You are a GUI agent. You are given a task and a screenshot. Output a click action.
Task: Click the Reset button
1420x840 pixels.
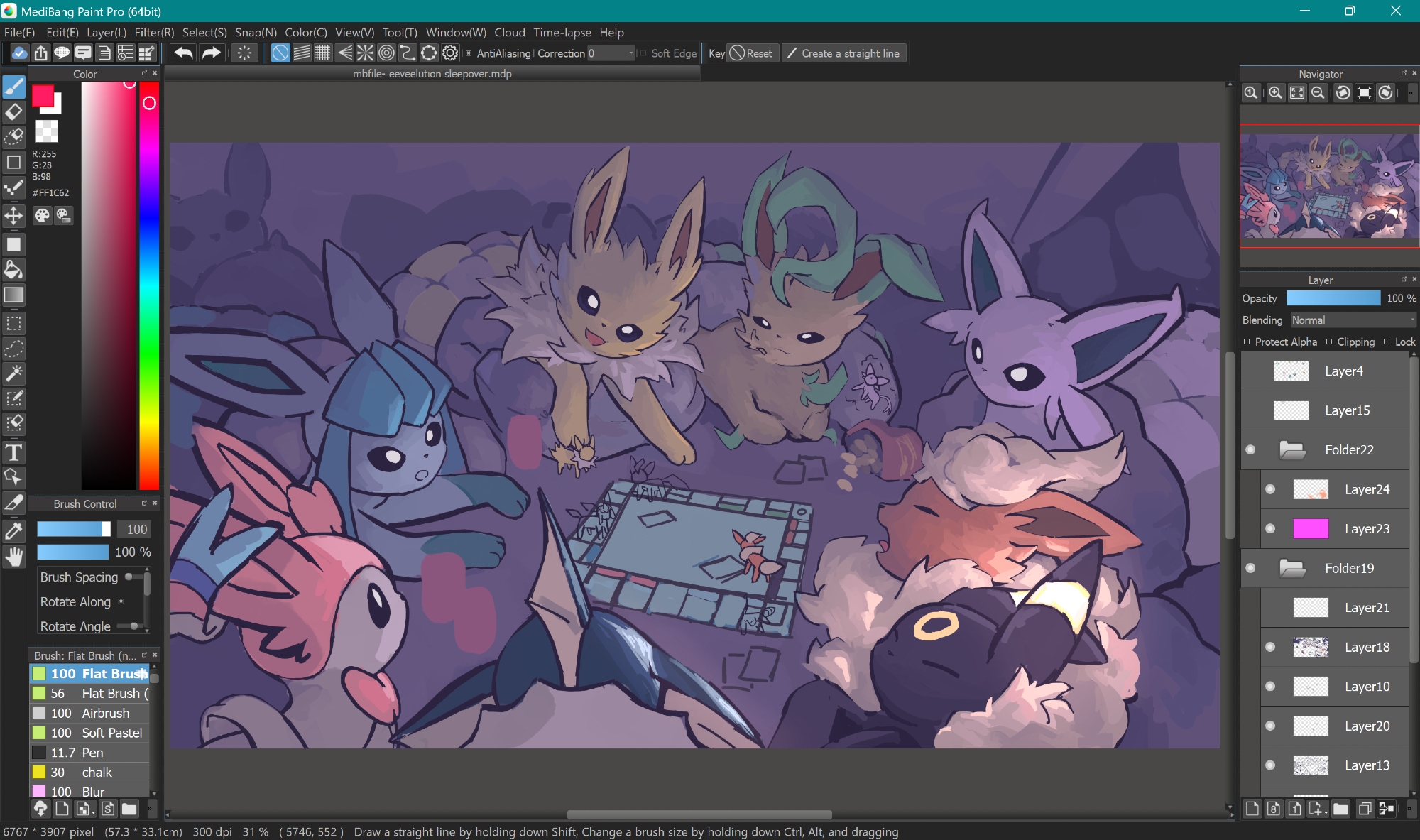[752, 53]
